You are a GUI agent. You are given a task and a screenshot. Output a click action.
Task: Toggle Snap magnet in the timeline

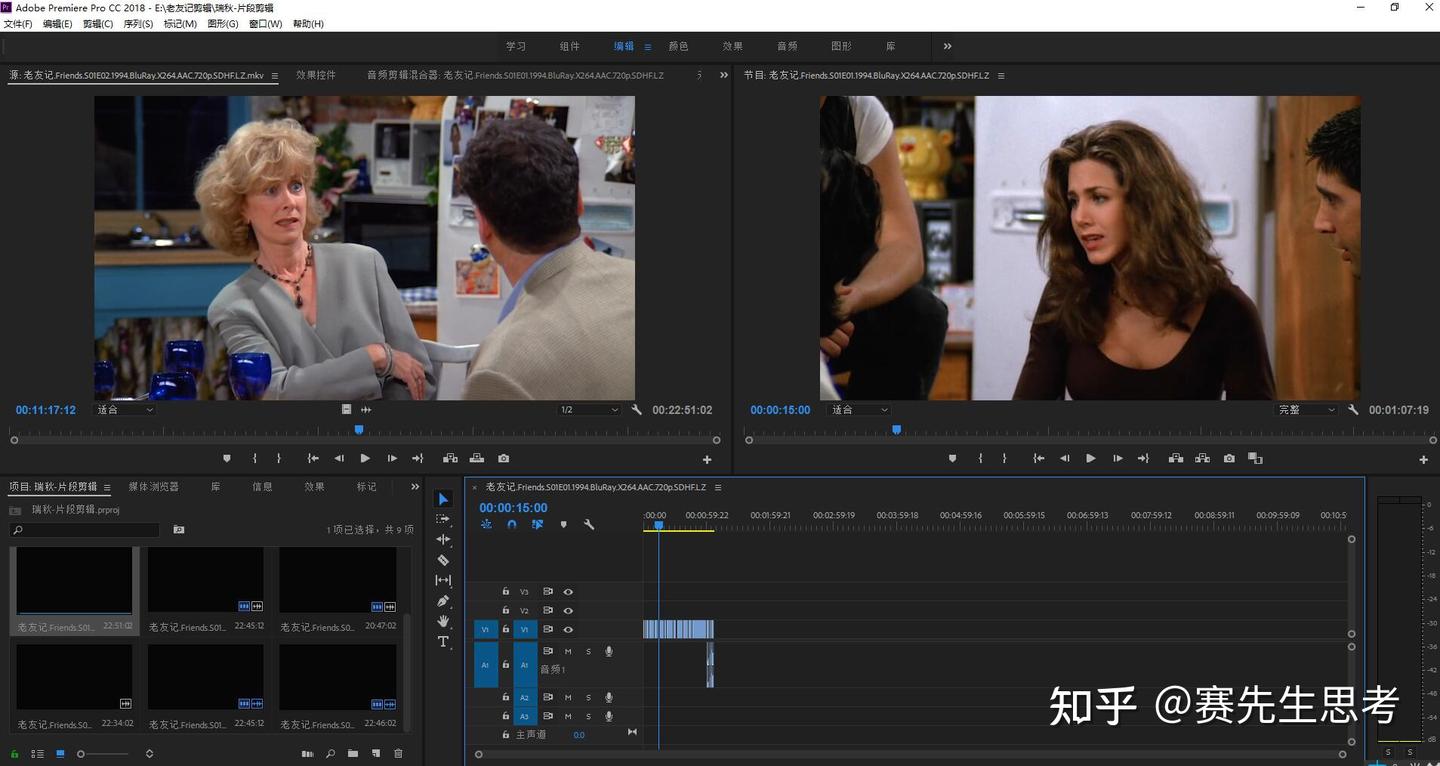(512, 524)
